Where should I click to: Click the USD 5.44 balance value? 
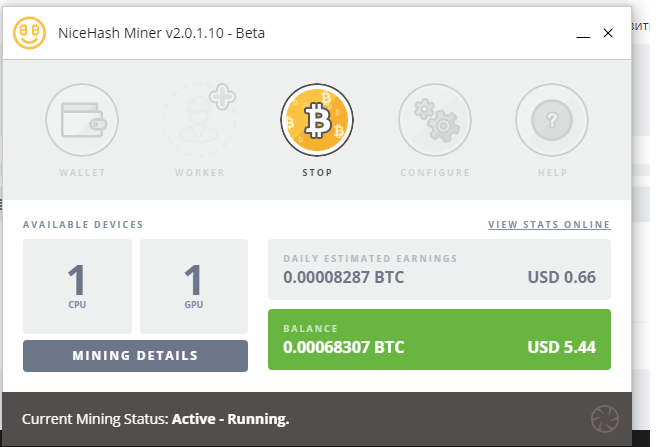[561, 348]
